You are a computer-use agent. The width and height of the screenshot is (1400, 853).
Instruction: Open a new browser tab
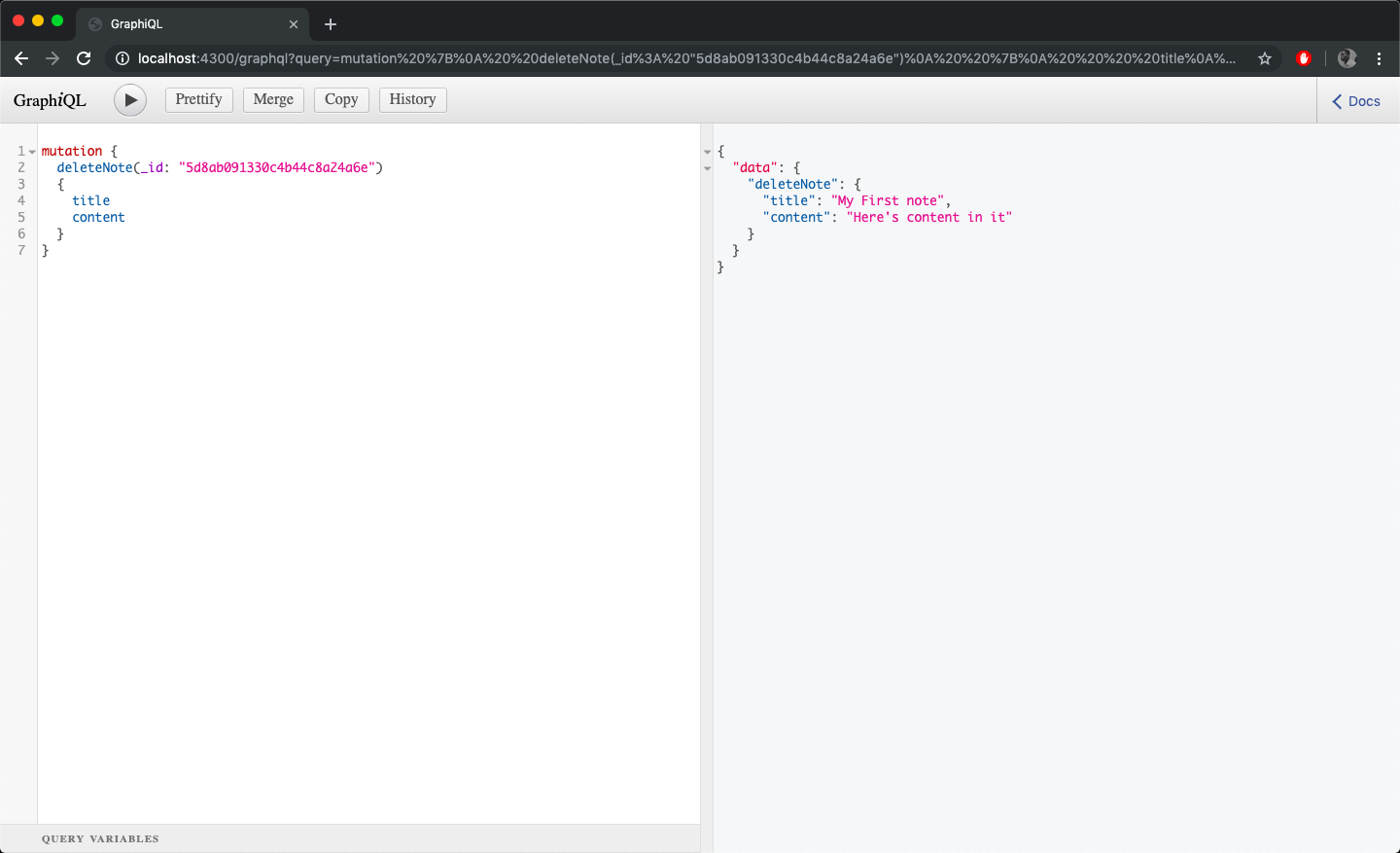click(x=331, y=24)
